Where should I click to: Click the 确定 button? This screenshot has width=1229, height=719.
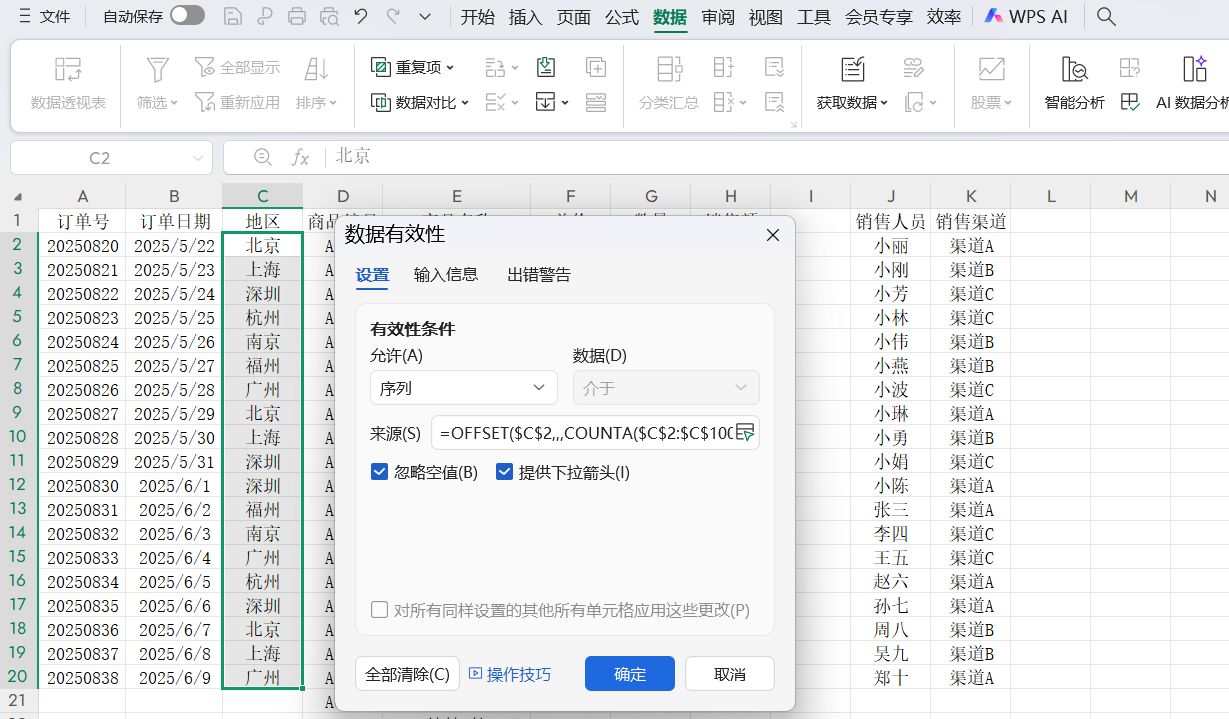(629, 674)
